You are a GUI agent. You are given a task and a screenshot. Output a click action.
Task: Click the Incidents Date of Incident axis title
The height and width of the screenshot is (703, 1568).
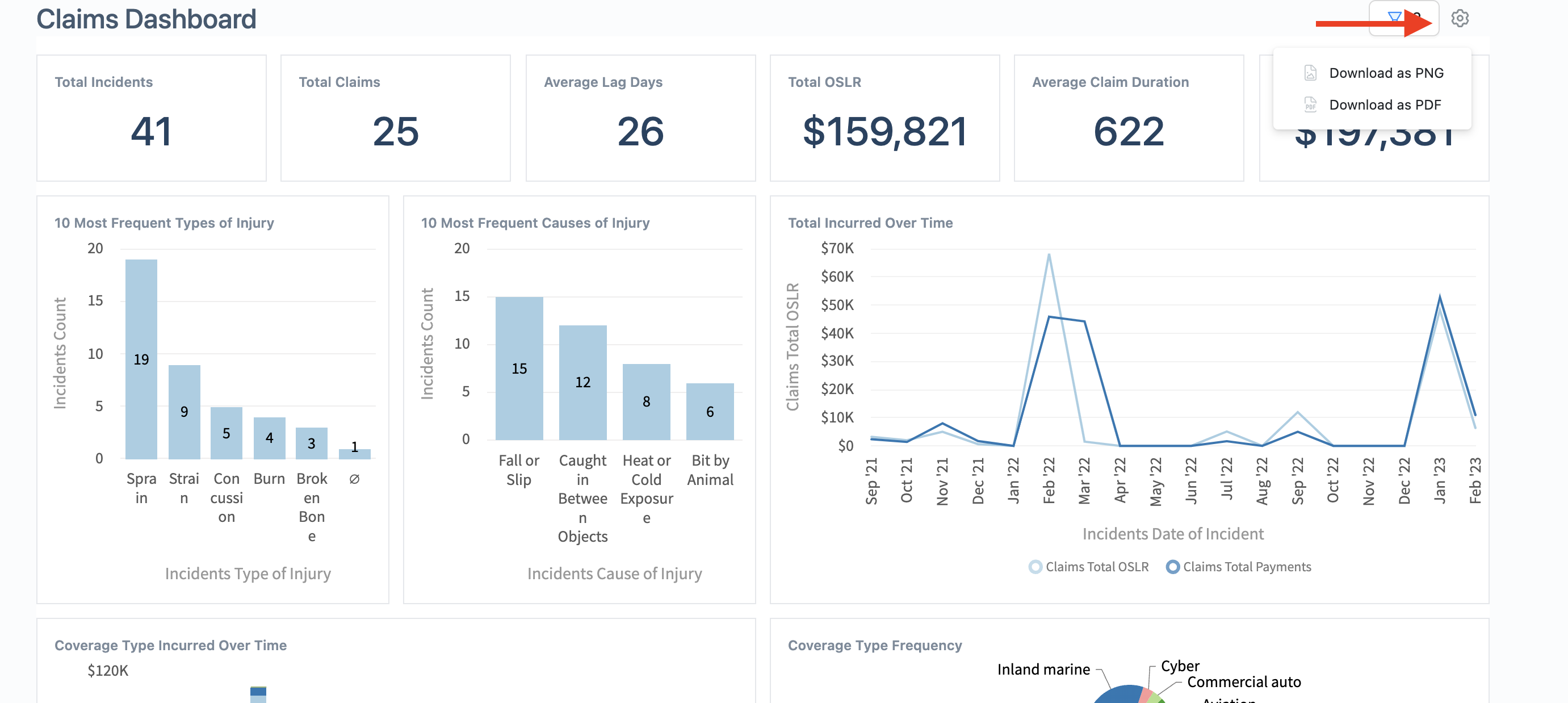click(x=1173, y=534)
